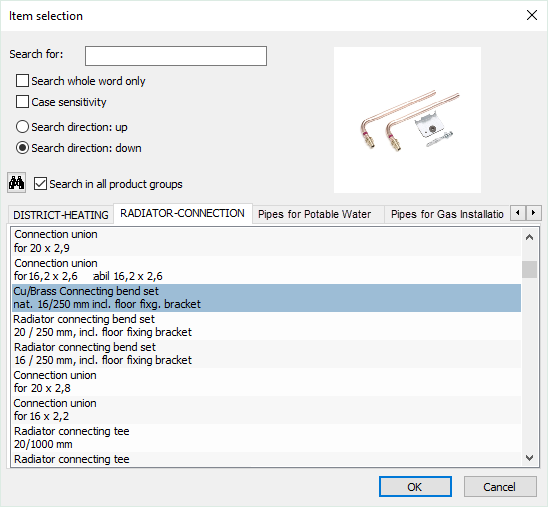This screenshot has width=548, height=507.
Task: Select Search direction: up radio button
Action: pos(22,127)
